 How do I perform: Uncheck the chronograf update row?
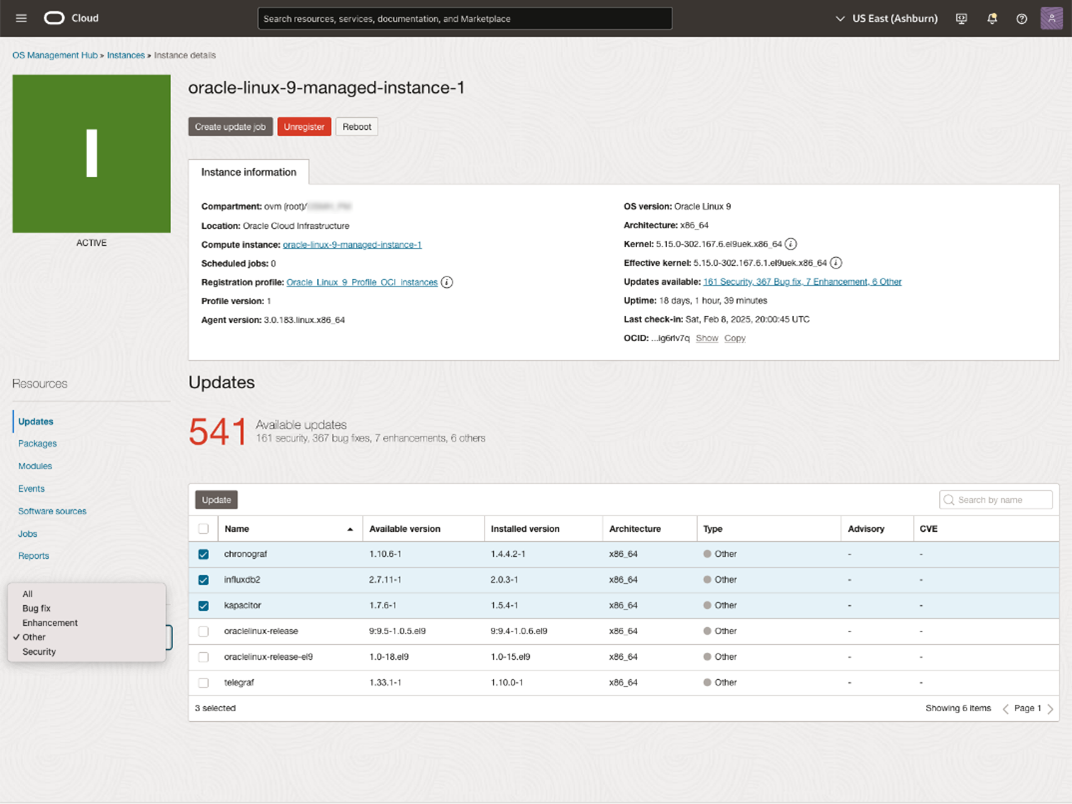[203, 554]
